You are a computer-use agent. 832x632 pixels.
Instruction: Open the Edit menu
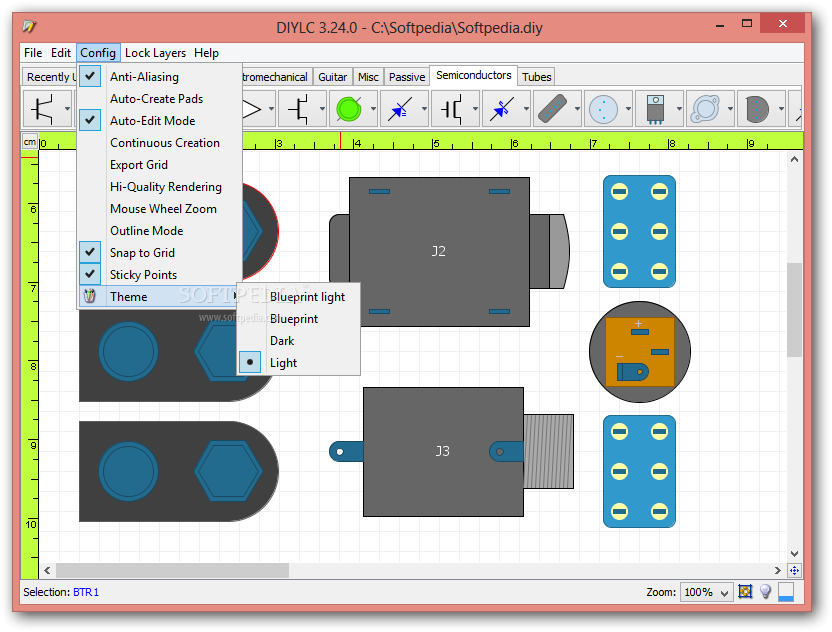click(x=60, y=53)
